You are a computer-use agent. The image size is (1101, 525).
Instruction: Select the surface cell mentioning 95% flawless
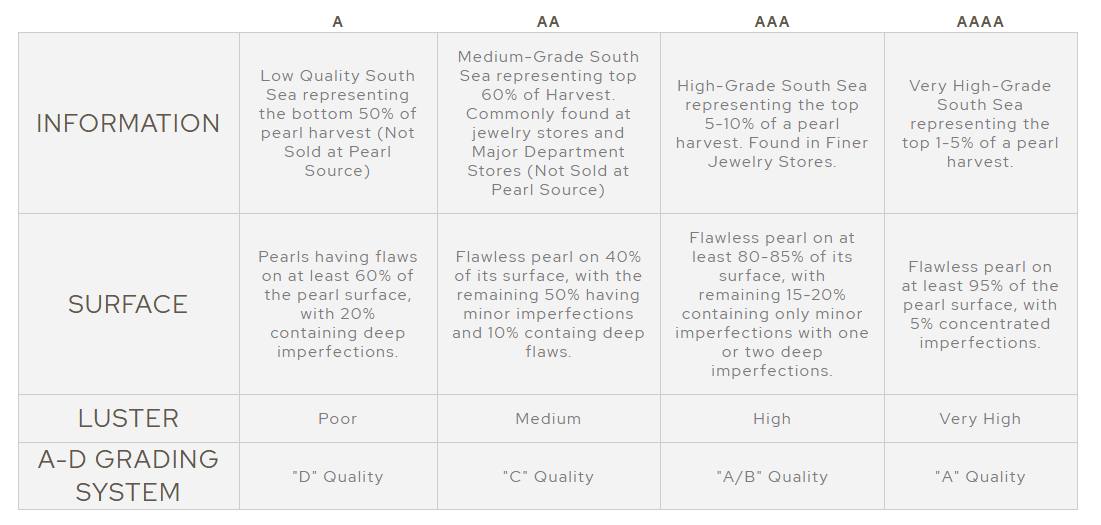(980, 305)
